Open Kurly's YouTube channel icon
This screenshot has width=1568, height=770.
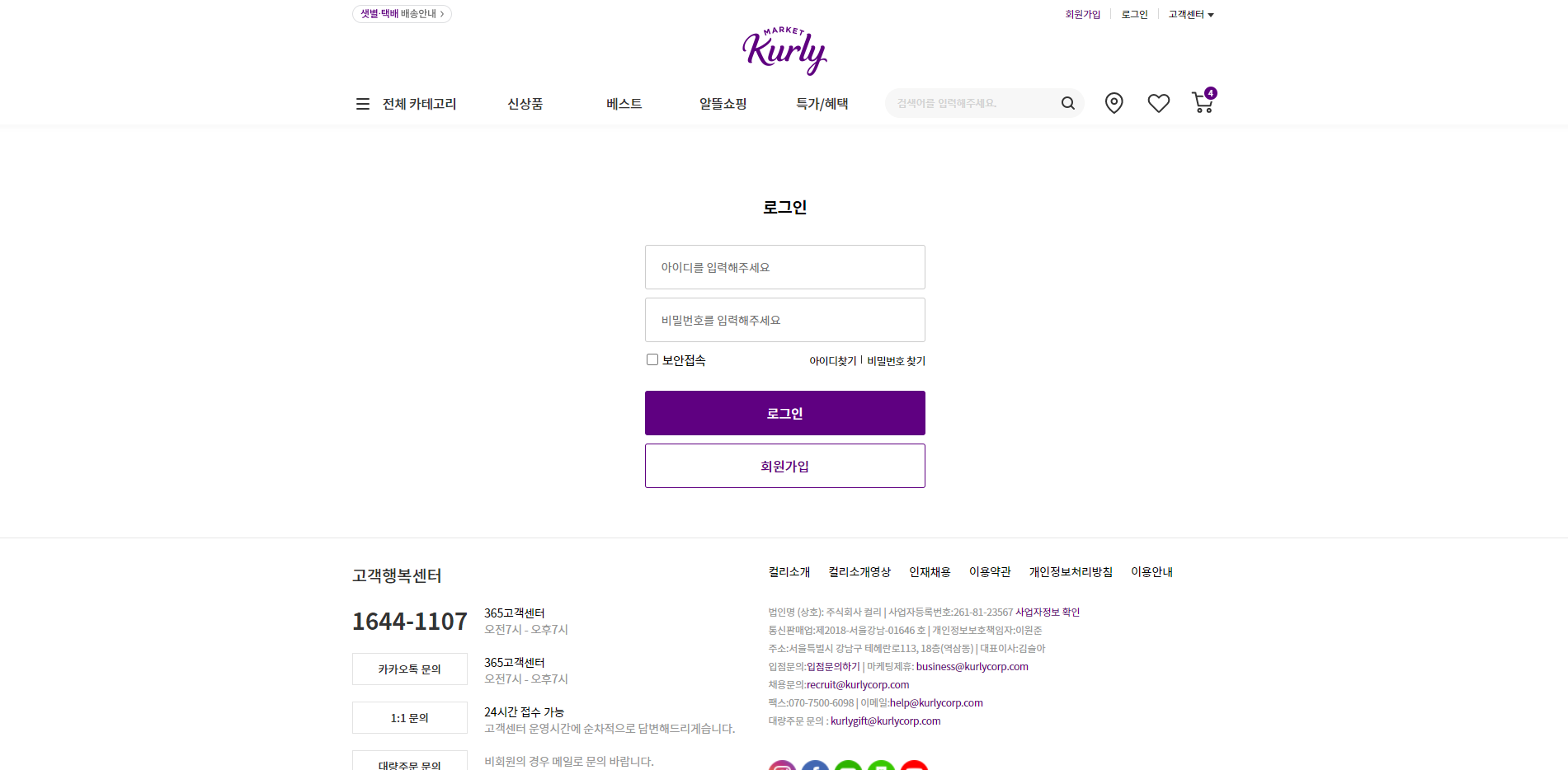click(914, 768)
